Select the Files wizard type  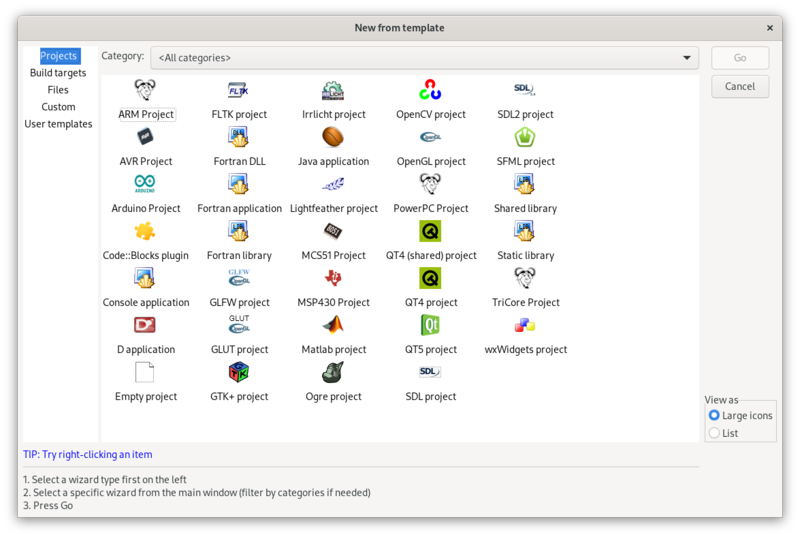pyautogui.click(x=58, y=90)
